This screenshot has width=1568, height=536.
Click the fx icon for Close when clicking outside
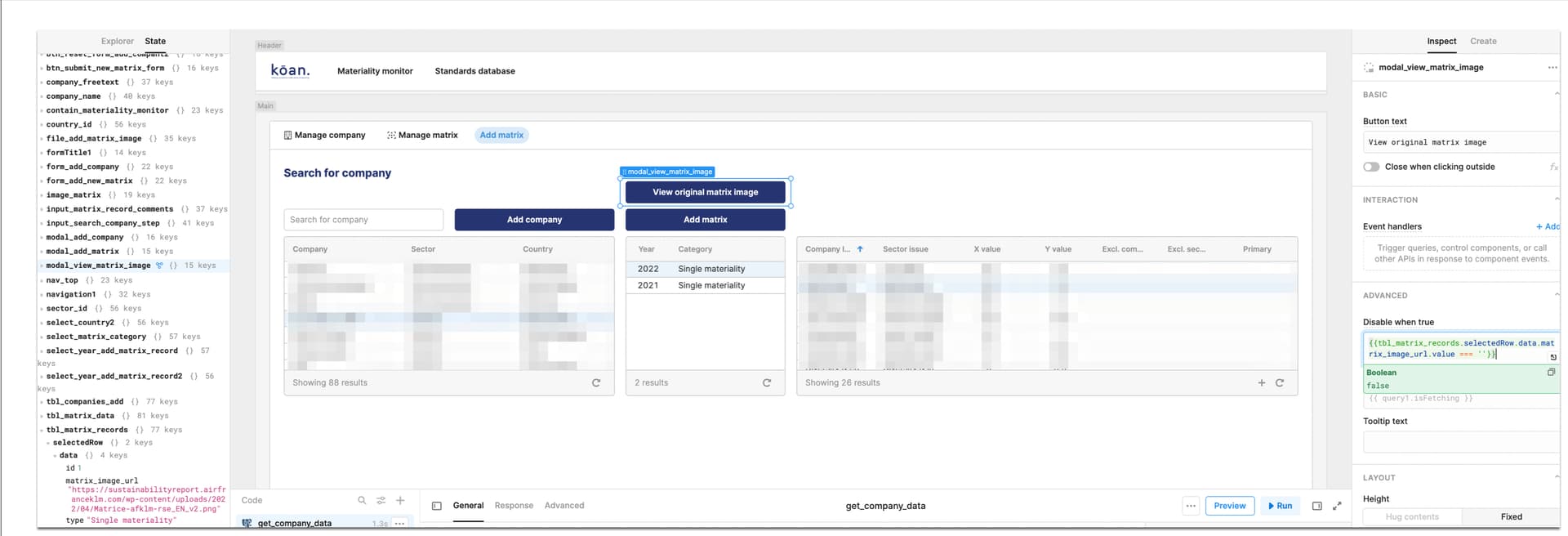(x=1553, y=167)
